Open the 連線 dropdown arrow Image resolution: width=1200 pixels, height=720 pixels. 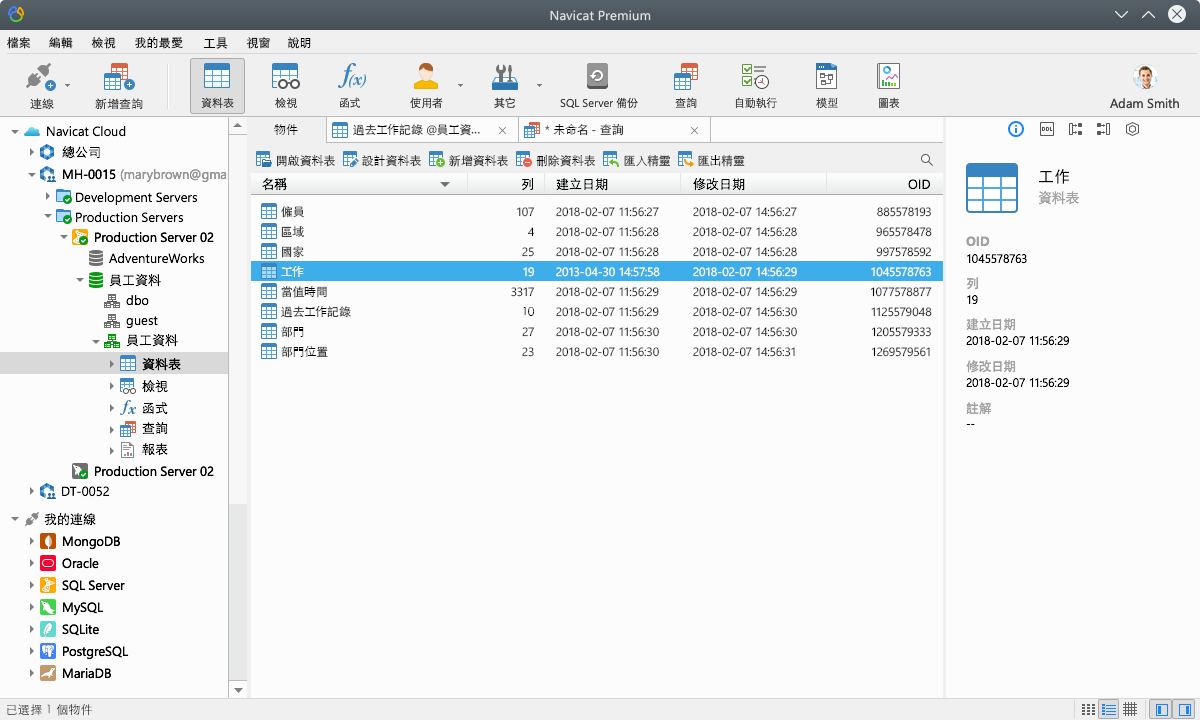coord(68,86)
